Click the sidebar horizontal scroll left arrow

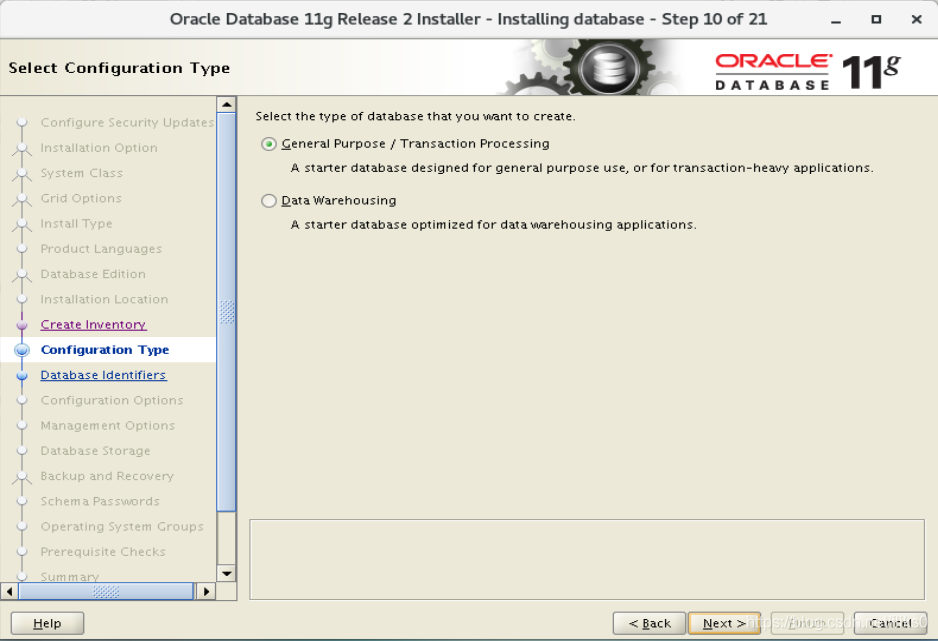click(x=10, y=591)
